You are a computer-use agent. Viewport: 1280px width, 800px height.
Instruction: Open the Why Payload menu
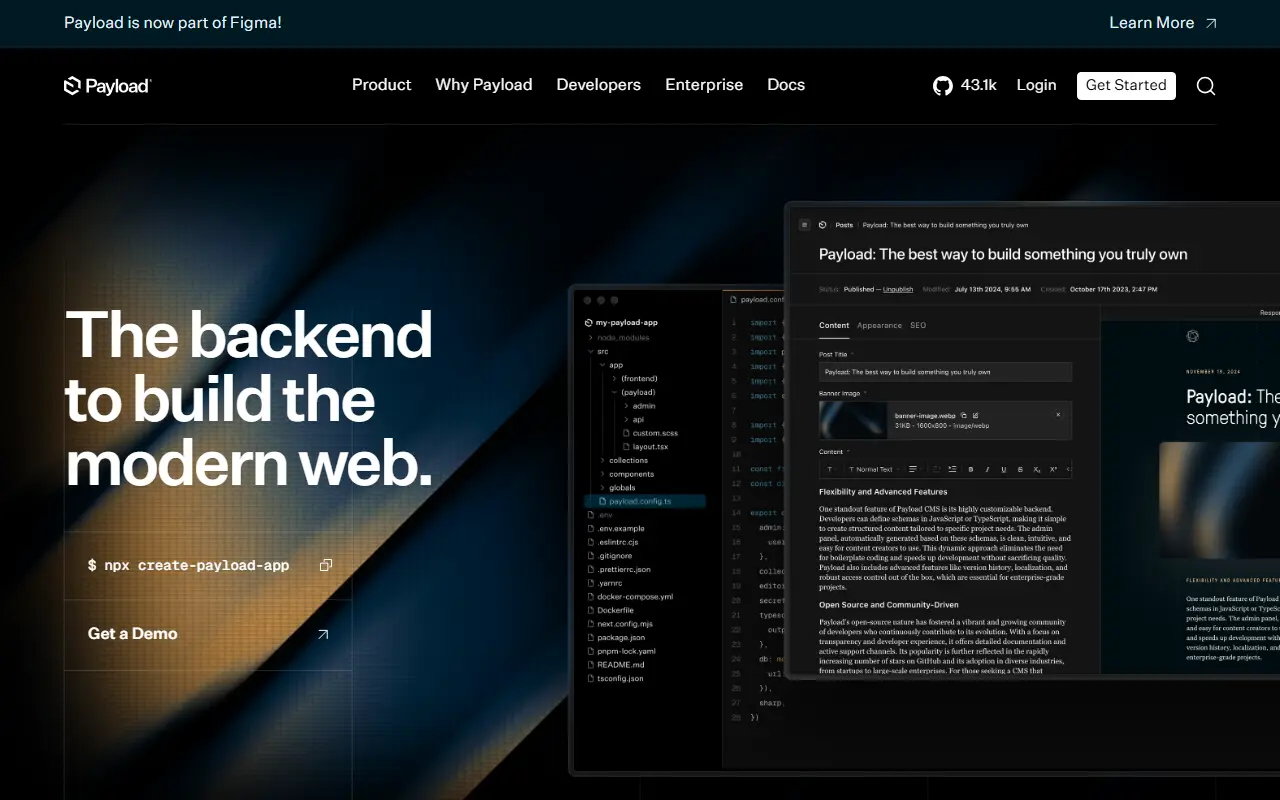[x=484, y=85]
